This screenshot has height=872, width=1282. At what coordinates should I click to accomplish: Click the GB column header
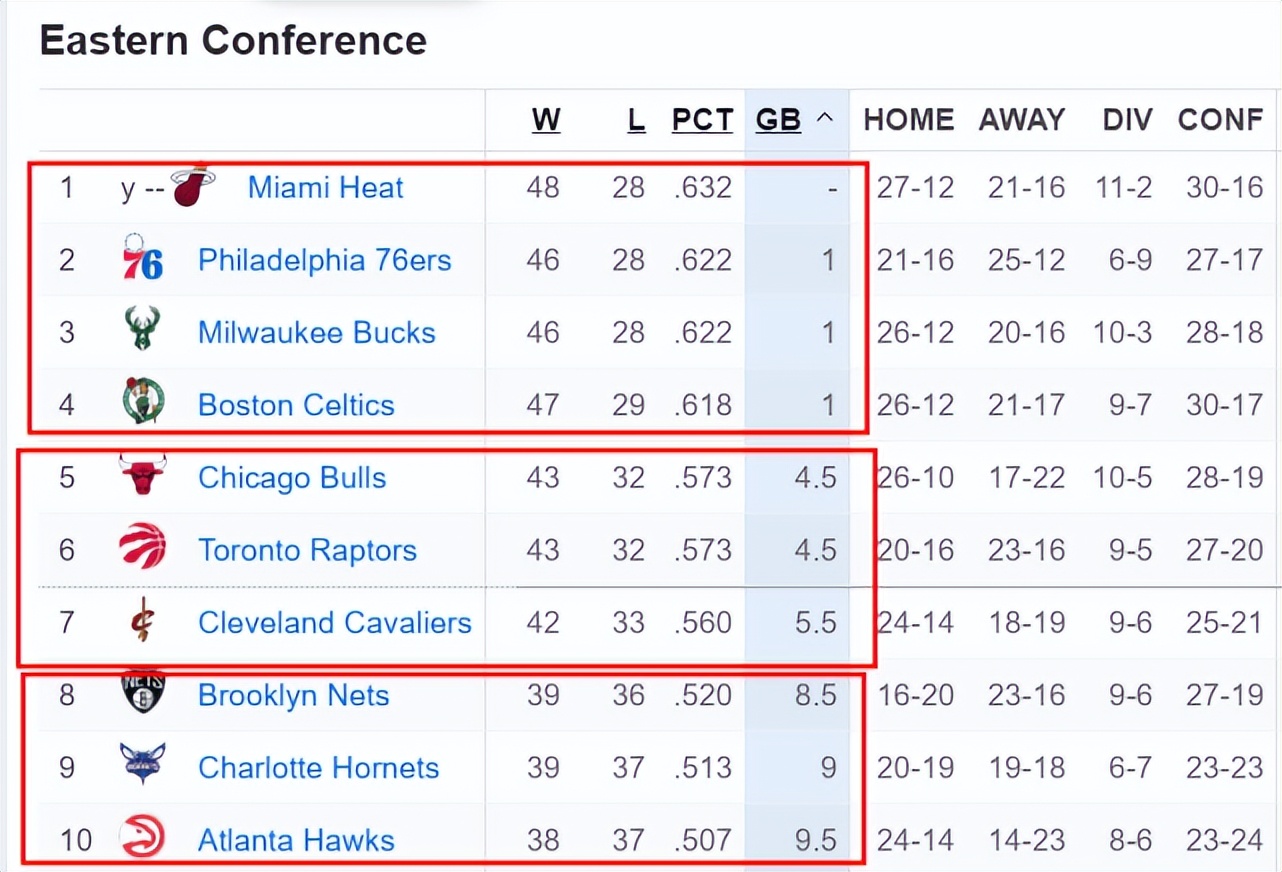(778, 120)
